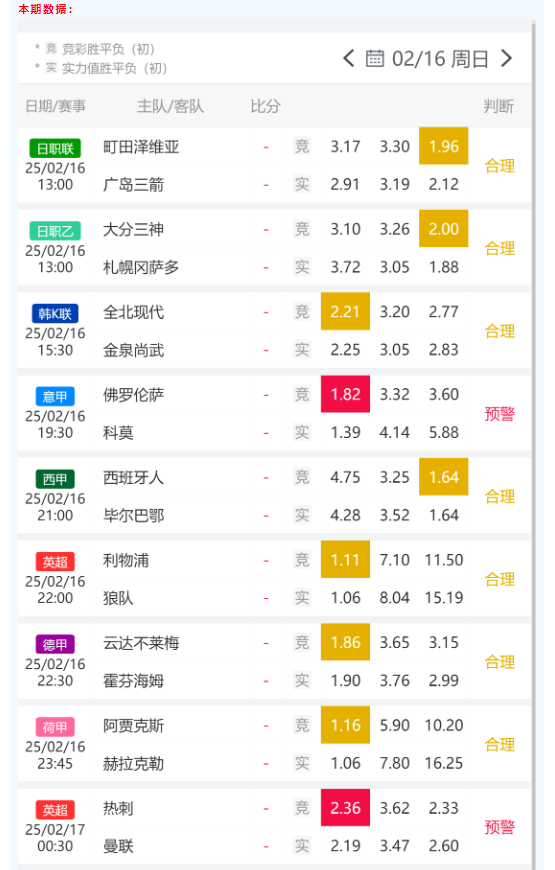Open 预警 judgment for 佛罗伦萨 match
Image resolution: width=555 pixels, height=870 pixels.
click(500, 413)
